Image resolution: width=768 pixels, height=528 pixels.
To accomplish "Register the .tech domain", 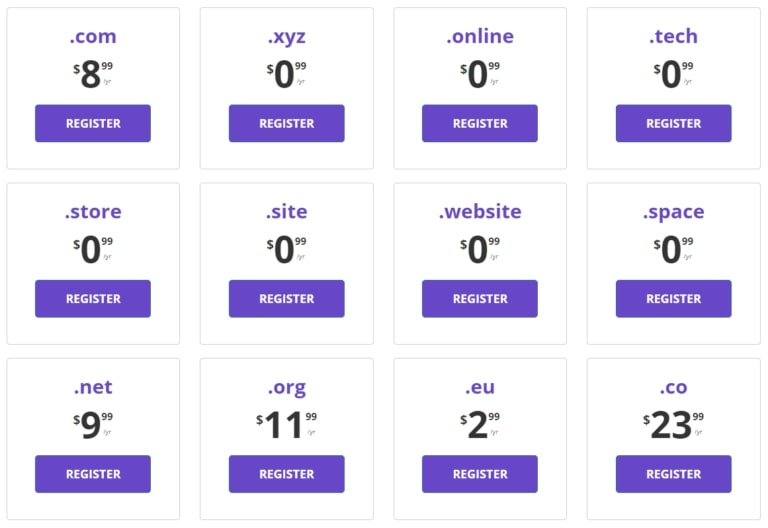I will (673, 123).
